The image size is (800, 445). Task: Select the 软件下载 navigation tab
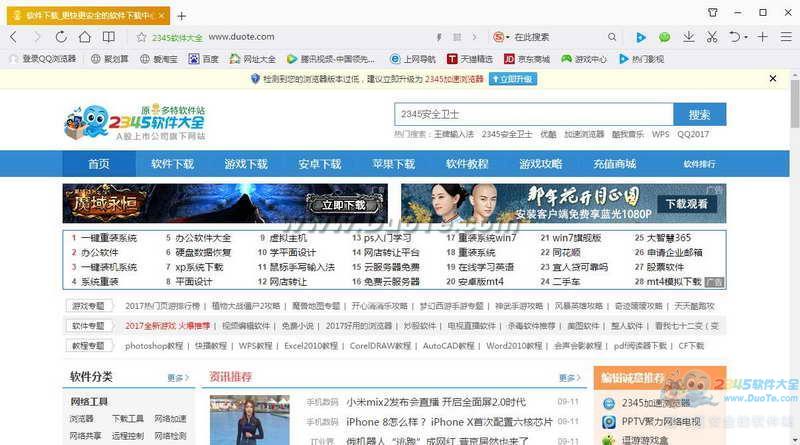pos(172,164)
